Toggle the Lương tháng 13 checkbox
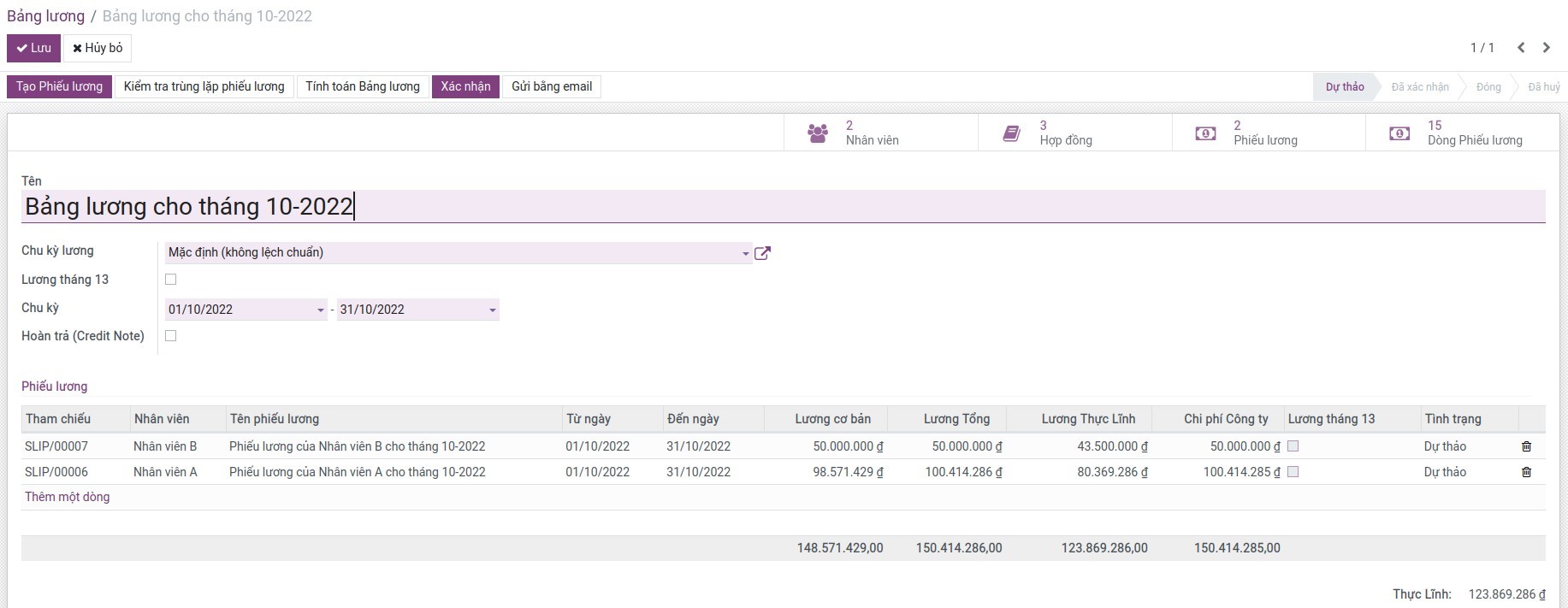 click(171, 280)
